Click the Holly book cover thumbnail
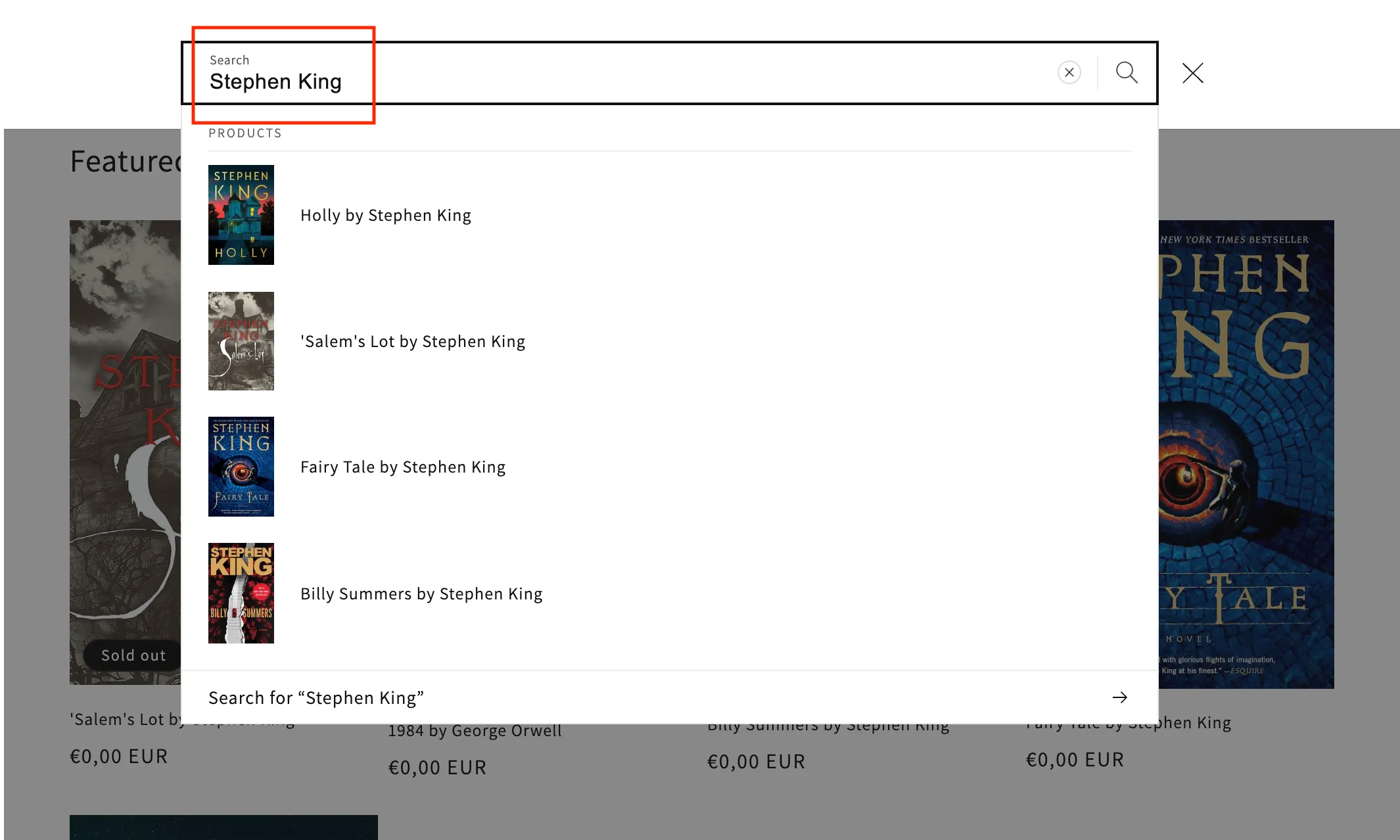This screenshot has width=1400, height=840. tap(241, 215)
